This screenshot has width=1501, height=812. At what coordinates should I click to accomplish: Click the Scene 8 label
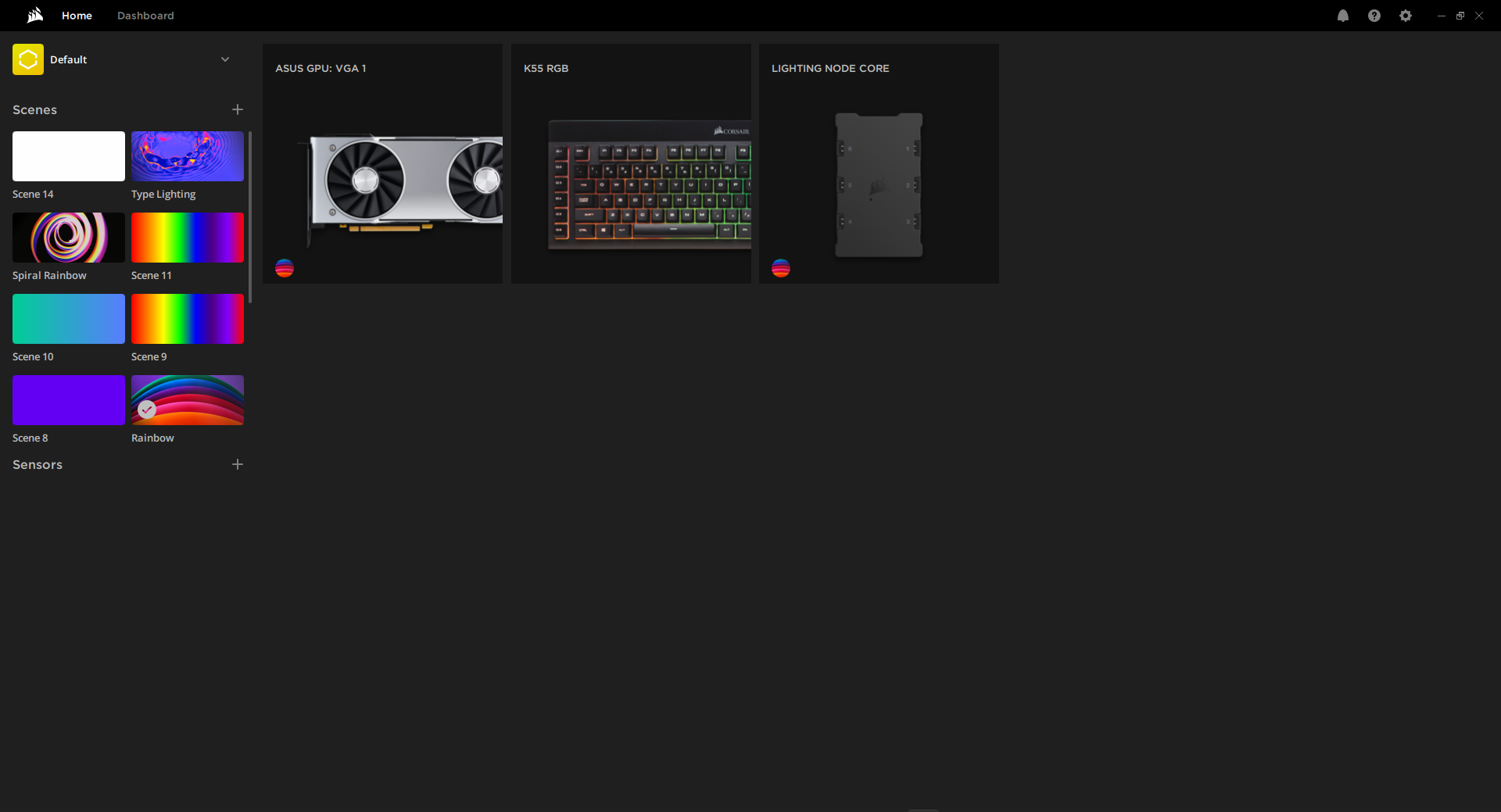click(30, 438)
